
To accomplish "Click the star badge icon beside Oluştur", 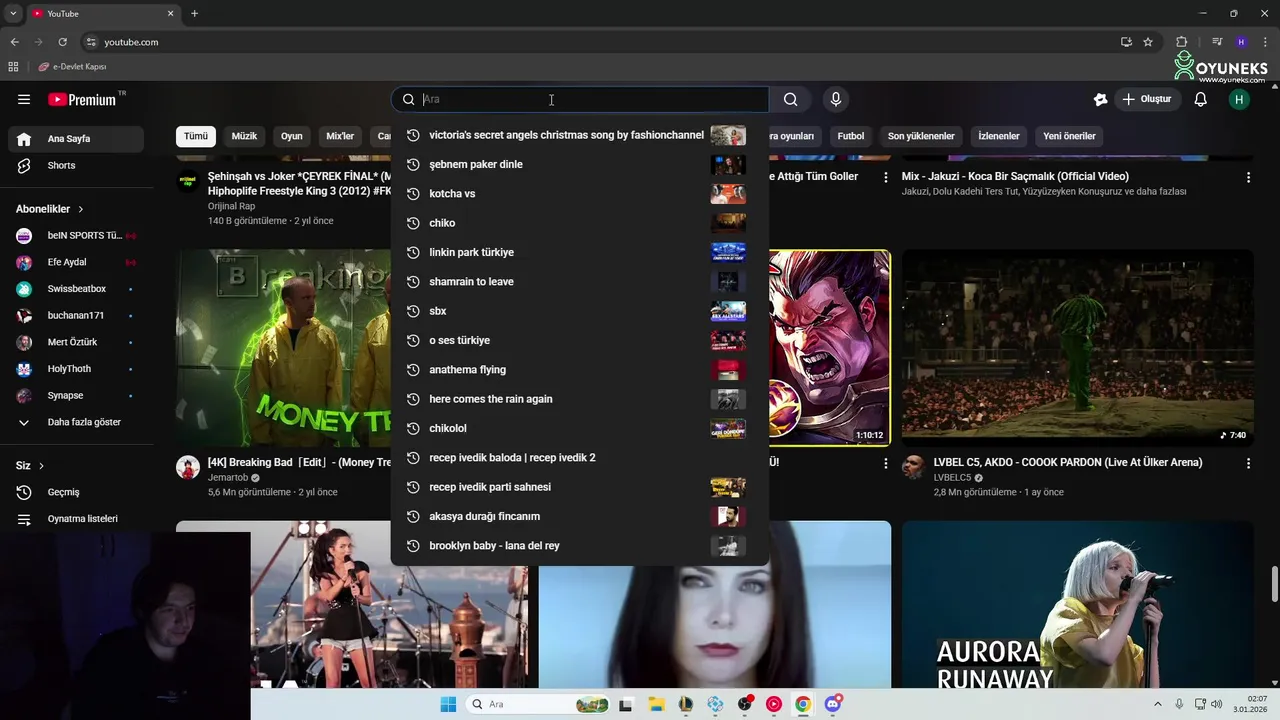I will pyautogui.click(x=1101, y=99).
